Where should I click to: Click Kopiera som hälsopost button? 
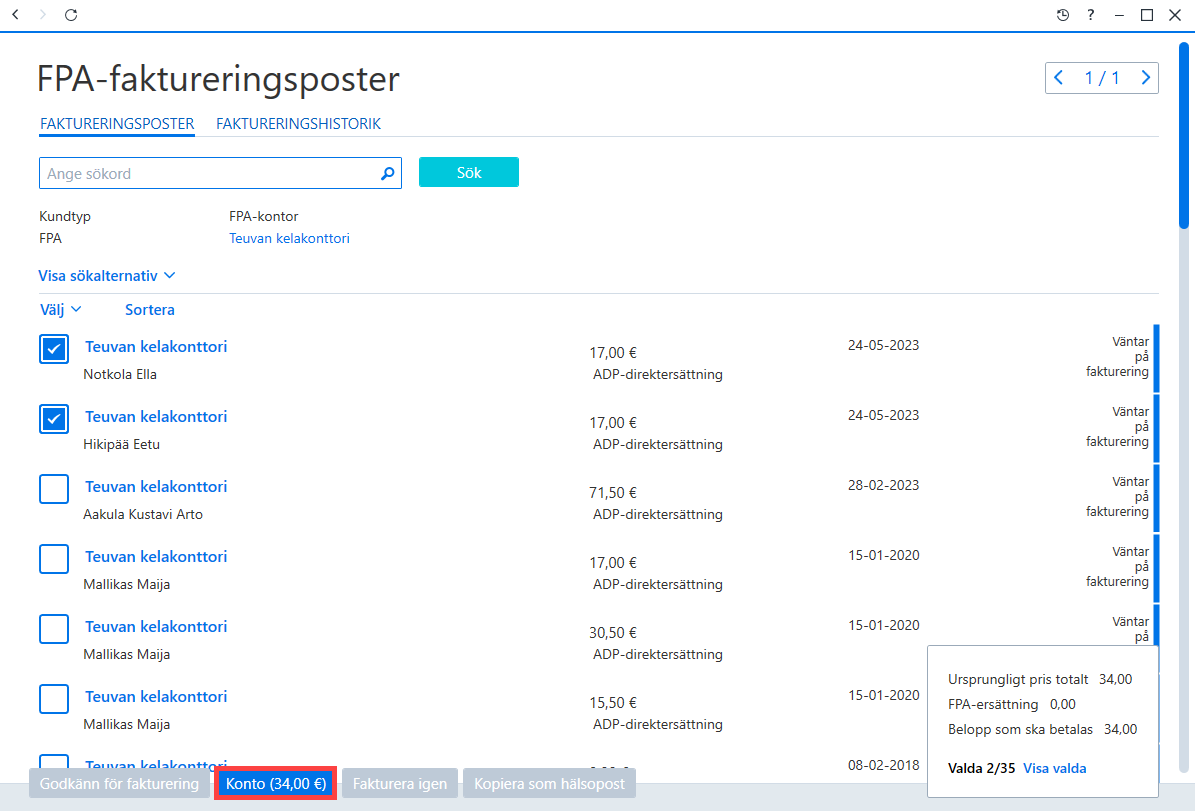pyautogui.click(x=549, y=784)
